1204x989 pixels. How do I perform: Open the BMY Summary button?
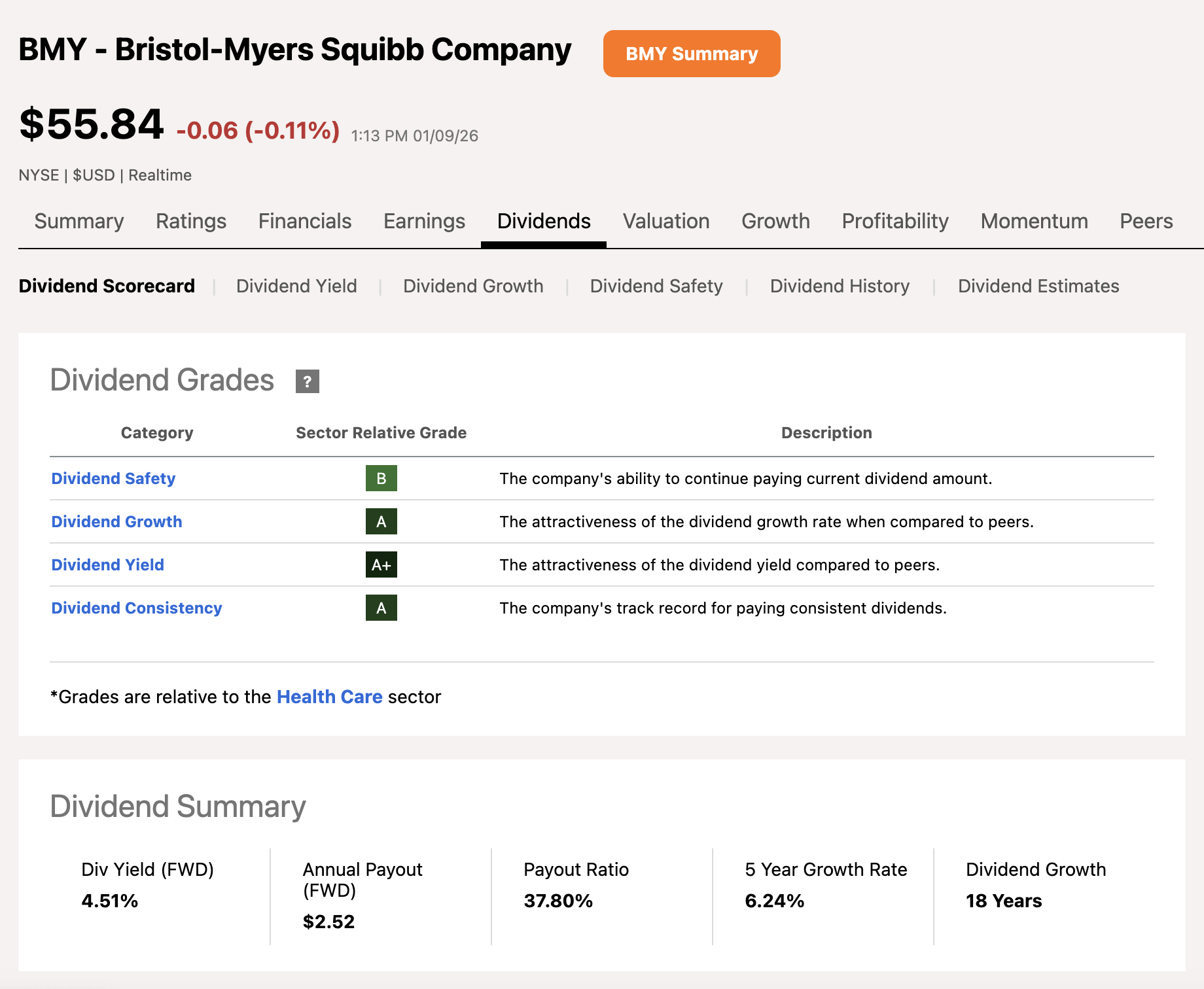(692, 54)
